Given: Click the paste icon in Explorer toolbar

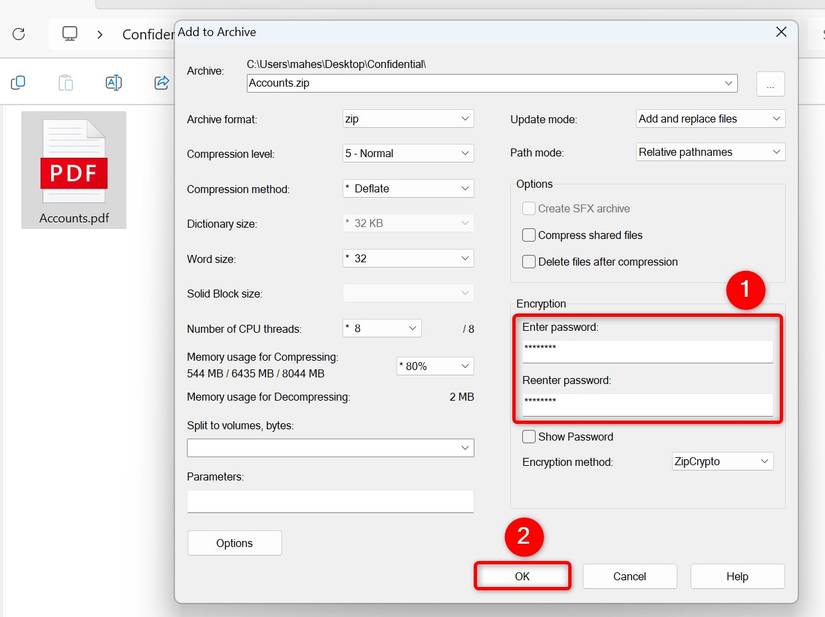Looking at the screenshot, I should coord(66,83).
